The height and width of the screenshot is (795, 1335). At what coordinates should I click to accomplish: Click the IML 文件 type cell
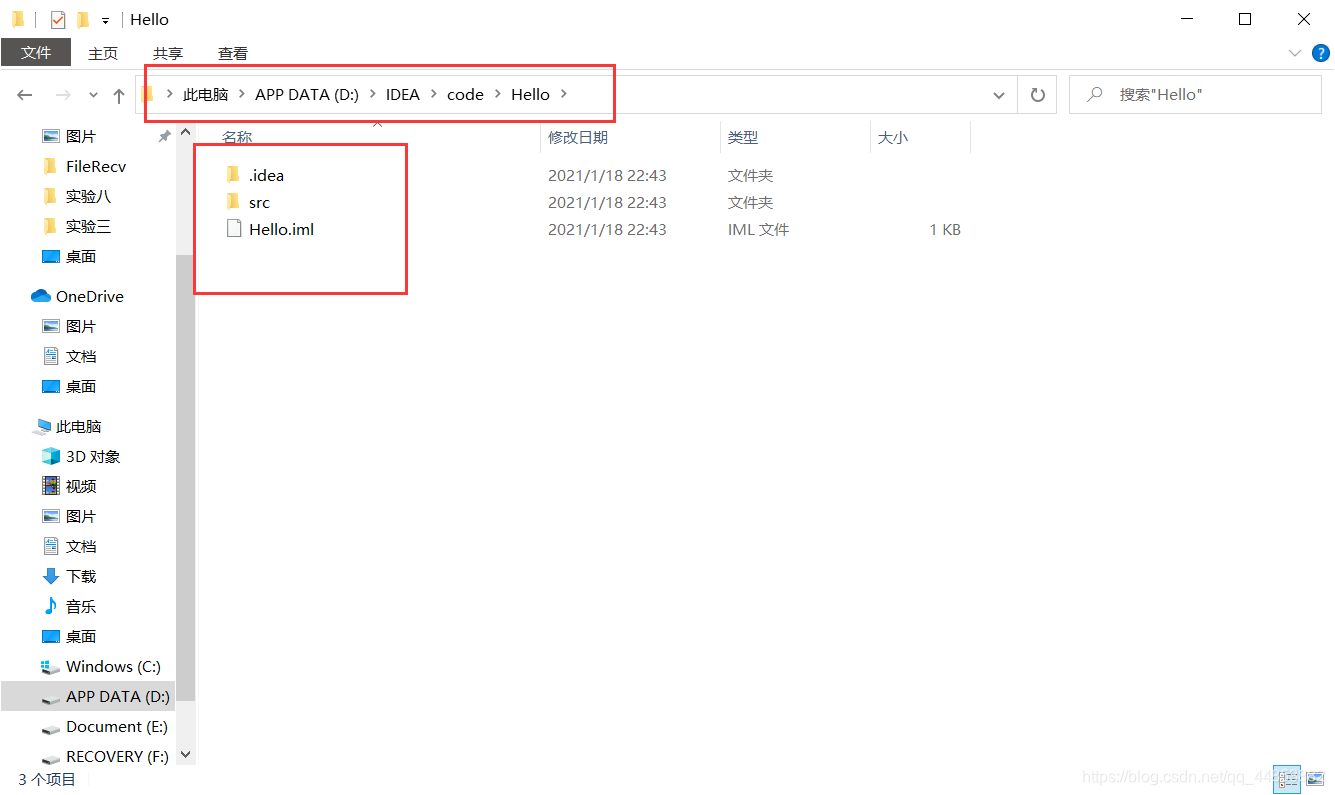(758, 229)
